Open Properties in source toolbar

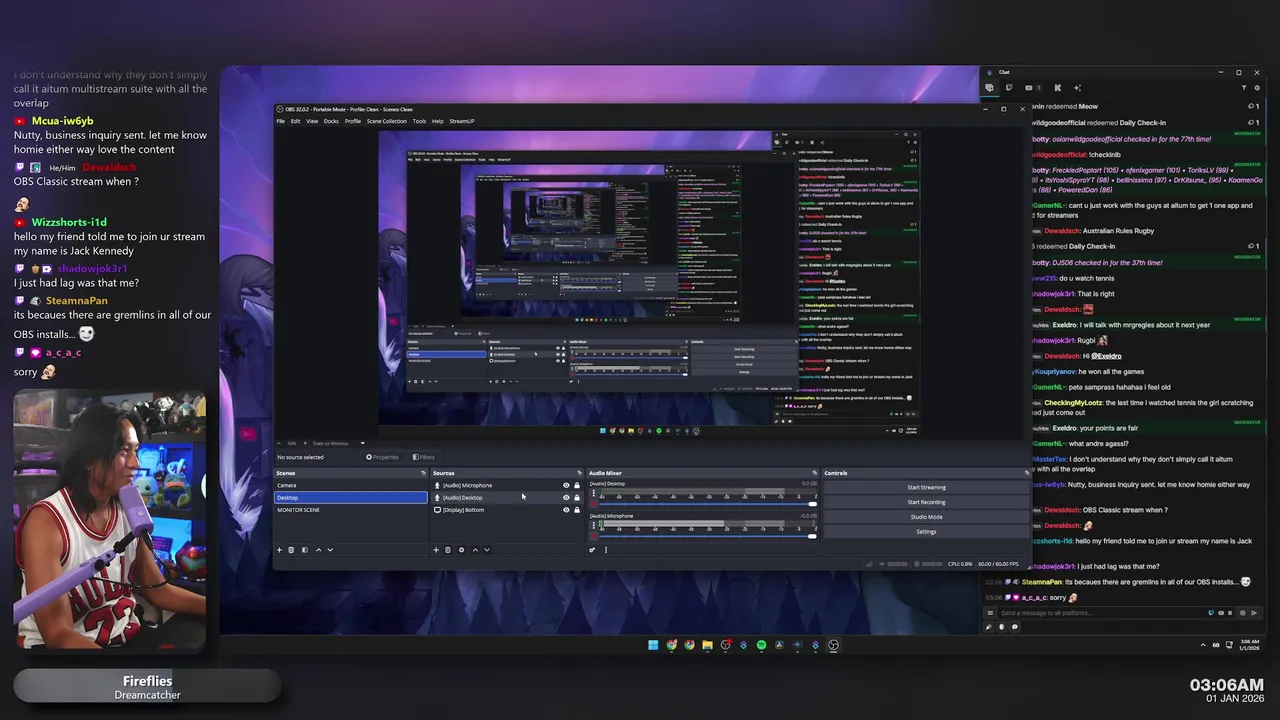[382, 457]
